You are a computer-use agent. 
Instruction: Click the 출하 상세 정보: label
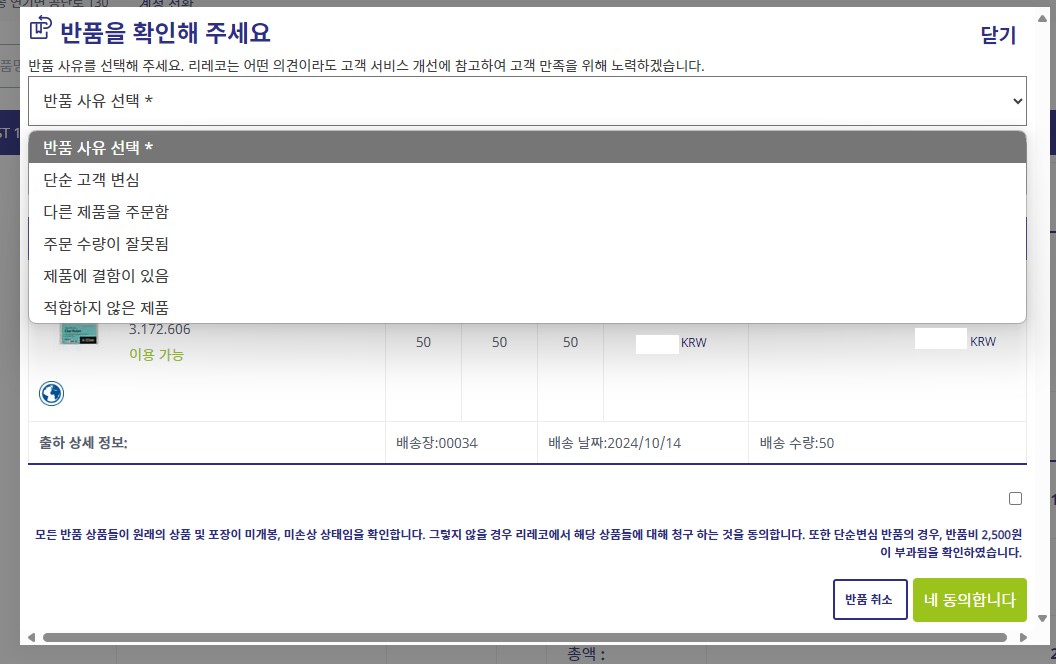point(83,442)
